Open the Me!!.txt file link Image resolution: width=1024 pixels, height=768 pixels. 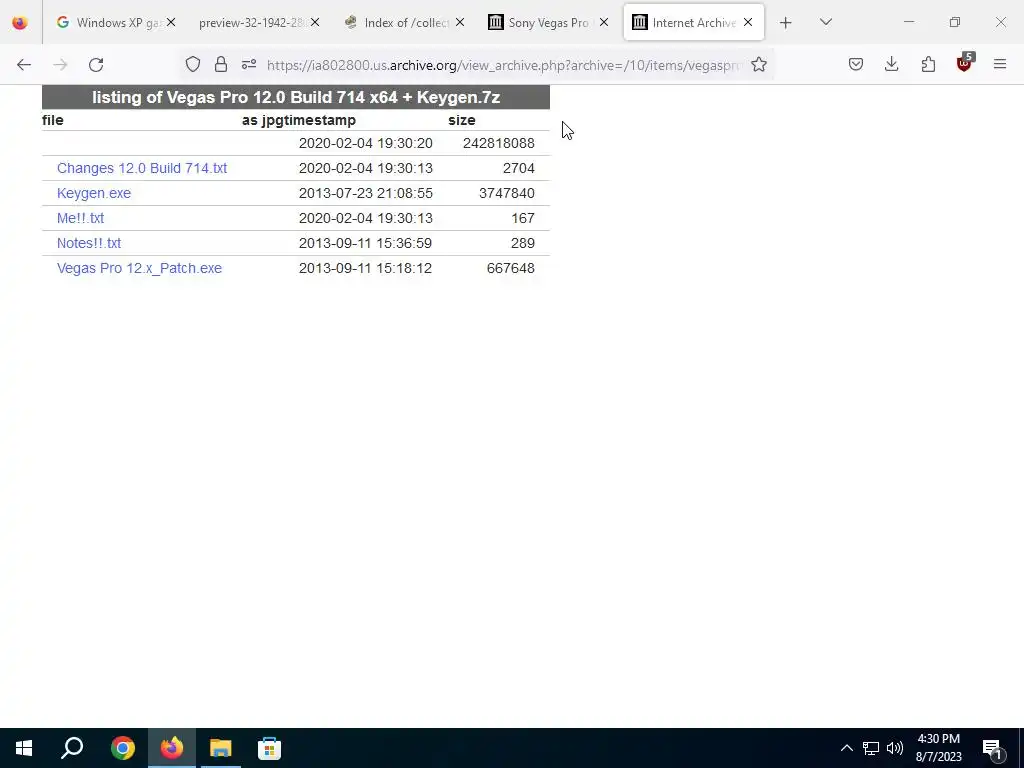point(80,218)
